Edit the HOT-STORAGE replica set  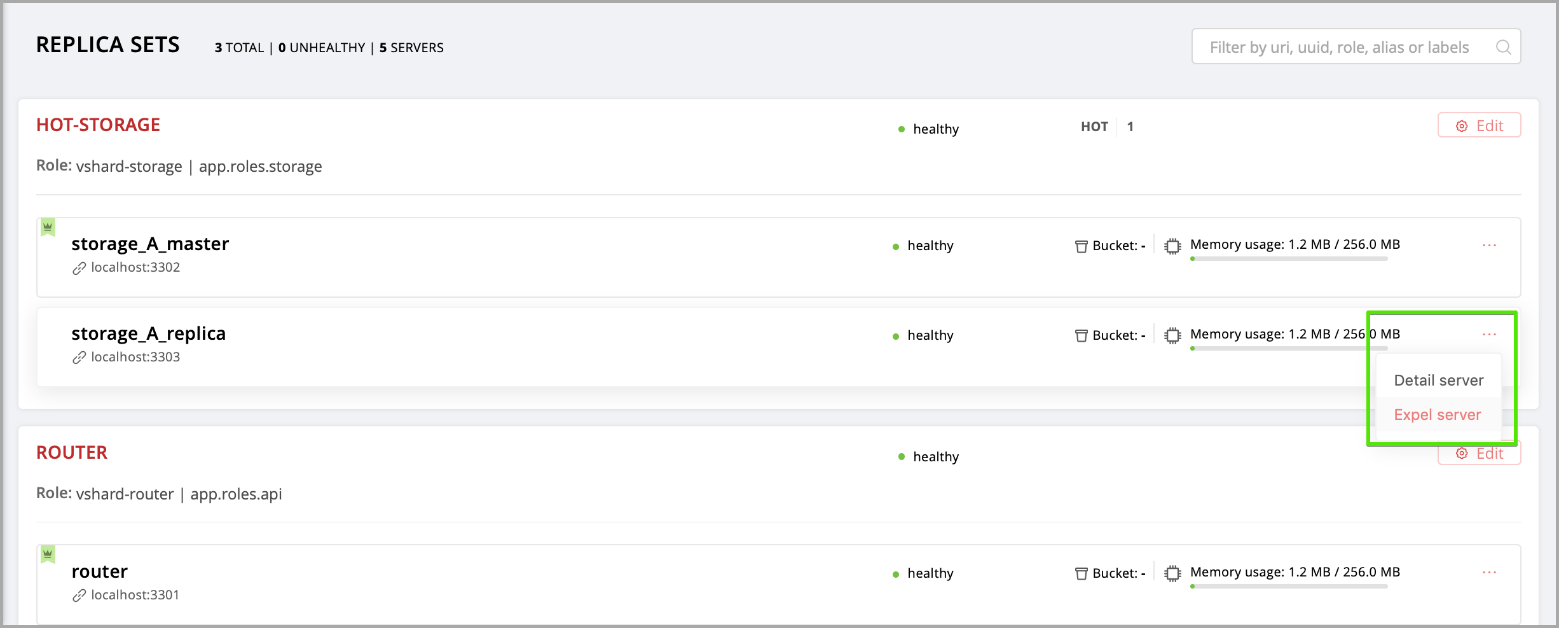pos(1479,125)
